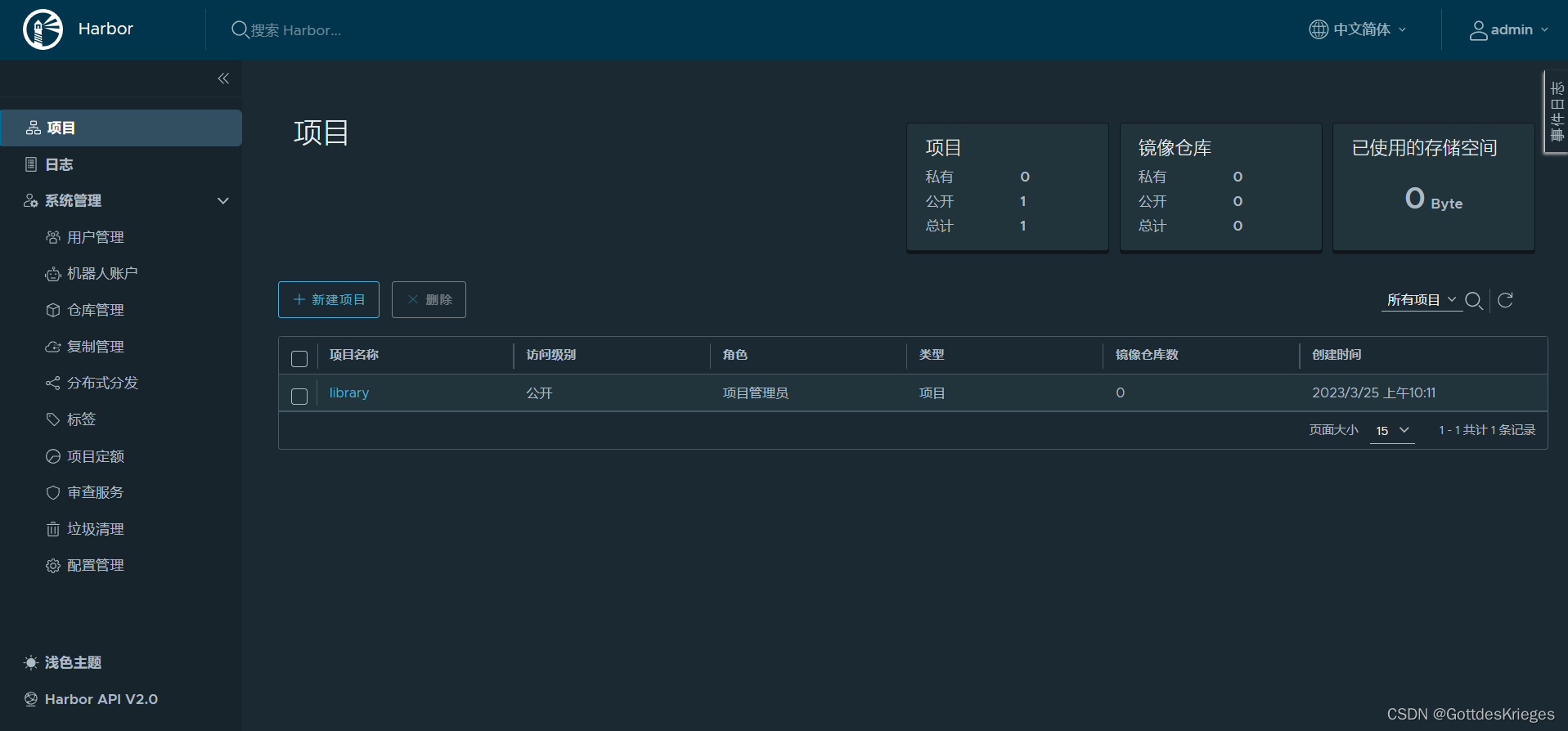
Task: Go to 垃圾清理 page
Action: 96,529
